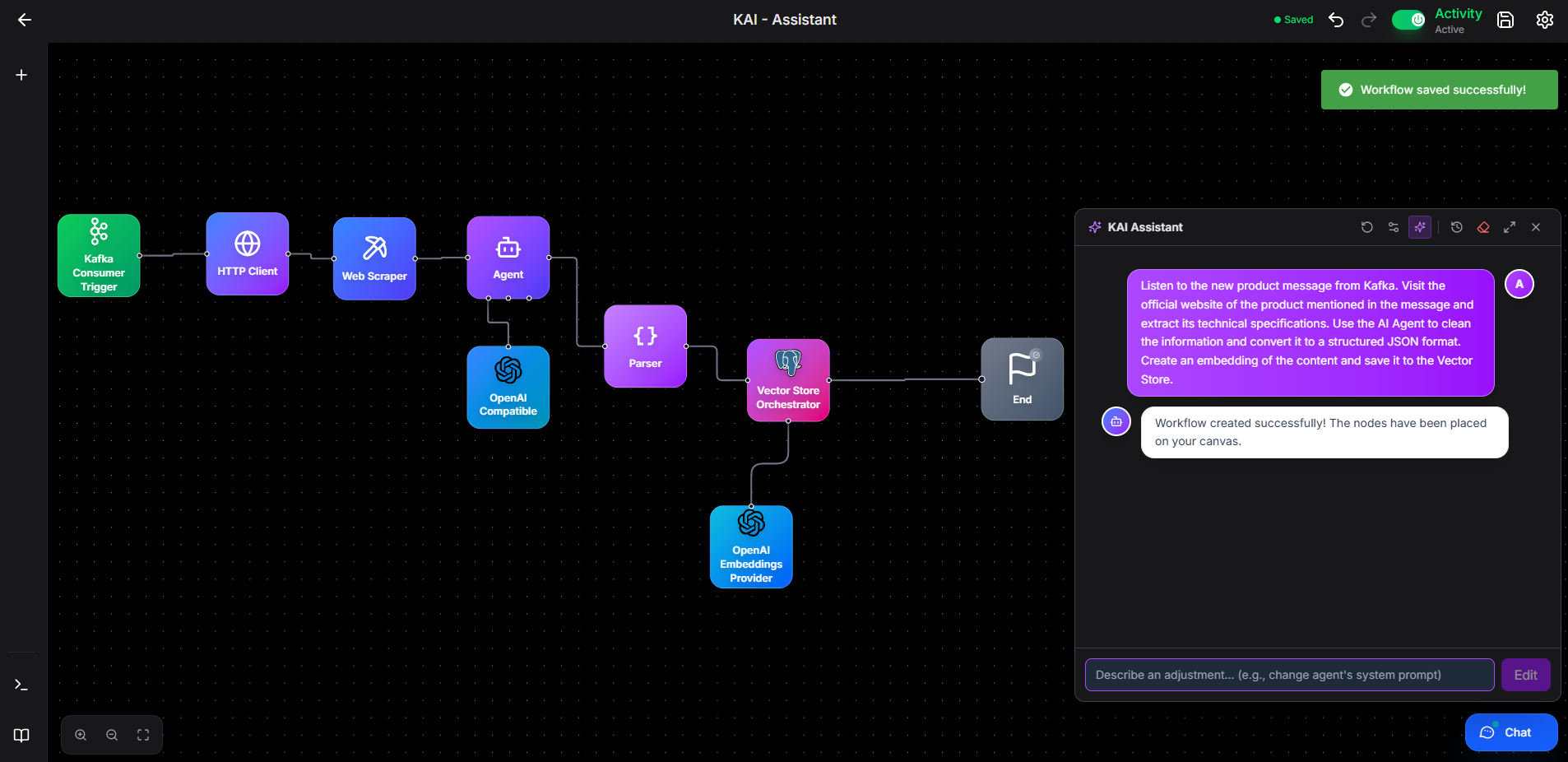Viewport: 1568px width, 762px height.
Task: Open workflow settings gear
Action: tap(1545, 20)
